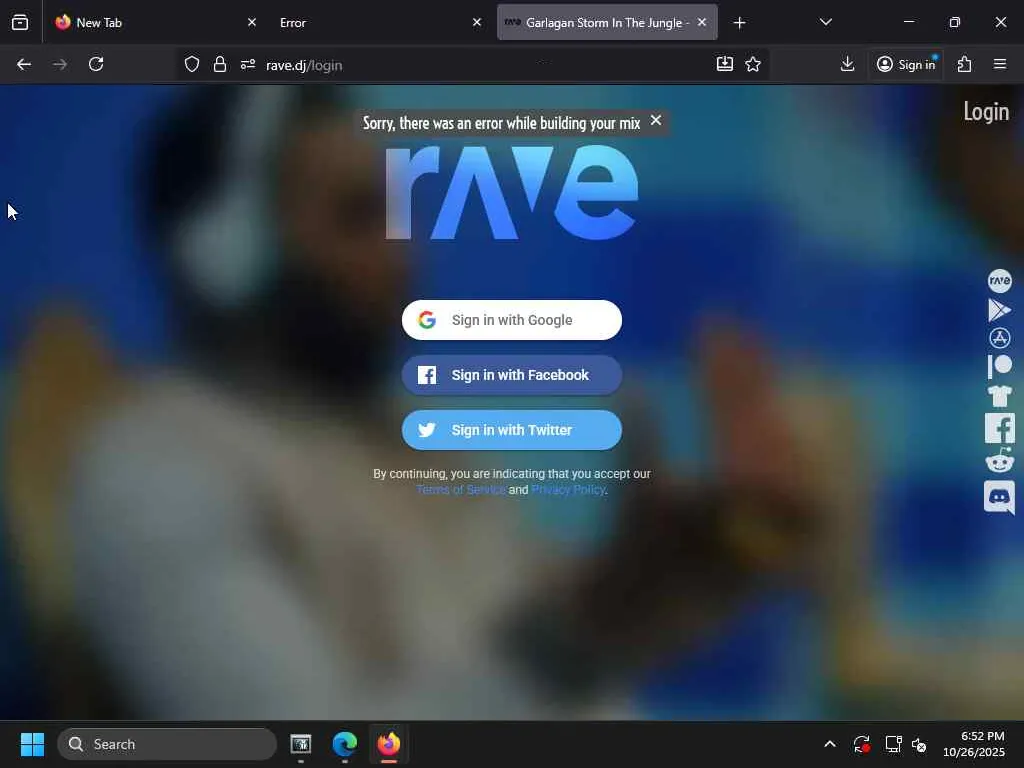Click the Login link at top right
This screenshot has height=768, width=1024.
[x=986, y=112]
